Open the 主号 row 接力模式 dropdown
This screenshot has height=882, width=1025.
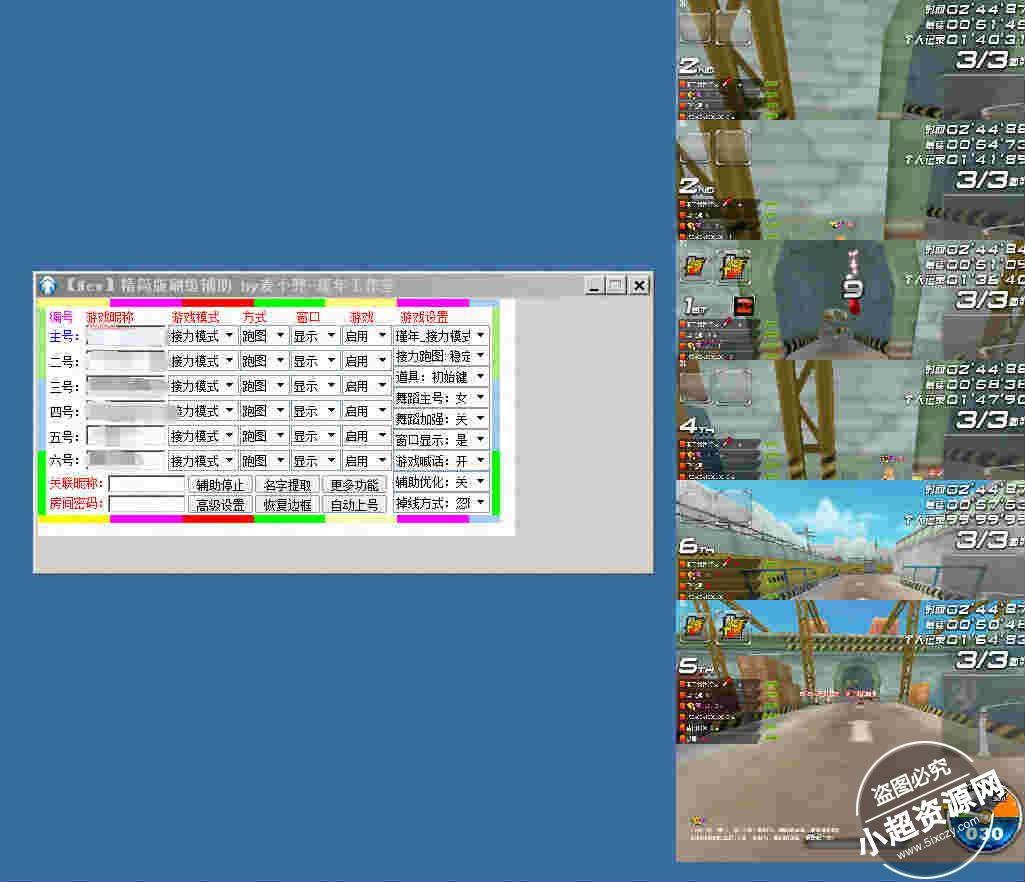229,336
